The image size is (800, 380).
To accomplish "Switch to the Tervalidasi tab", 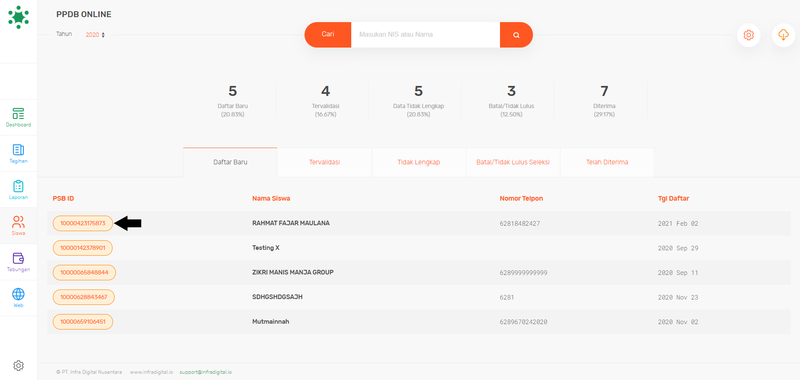I will [x=324, y=162].
